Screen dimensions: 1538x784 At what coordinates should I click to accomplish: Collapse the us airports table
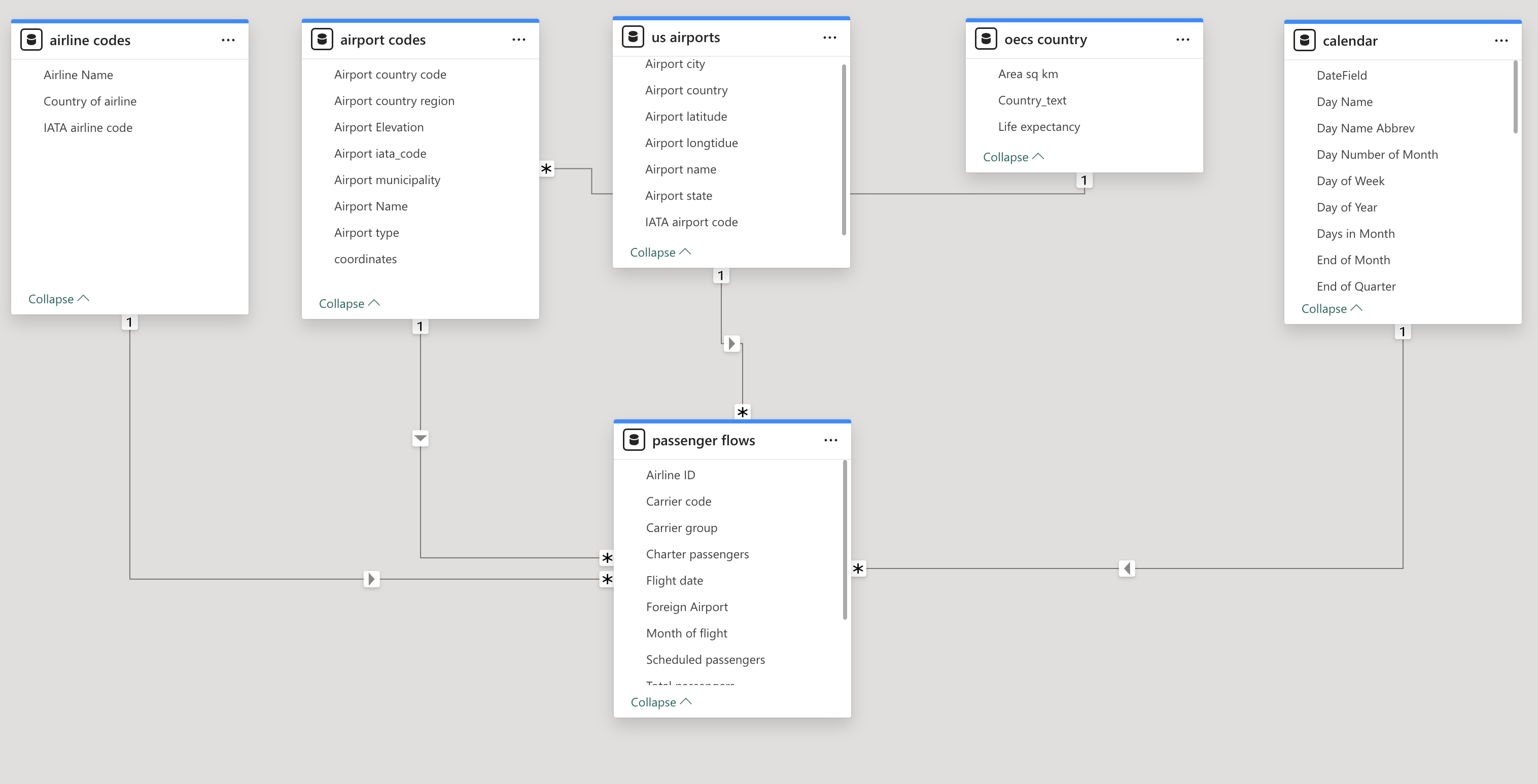coord(660,252)
